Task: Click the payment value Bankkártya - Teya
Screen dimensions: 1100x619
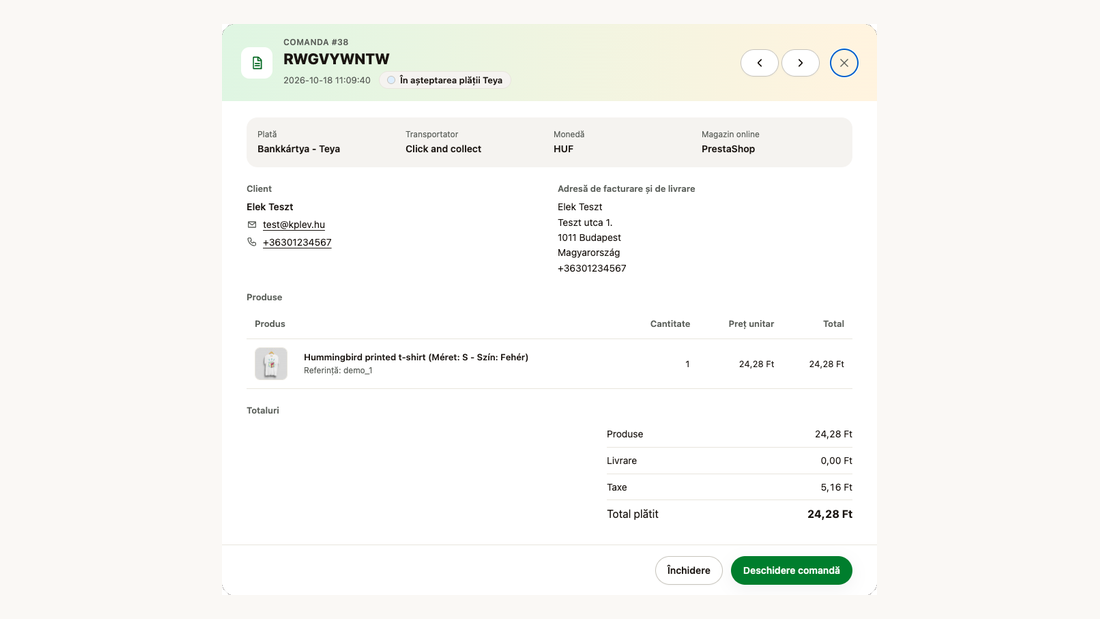Action: coord(299,149)
